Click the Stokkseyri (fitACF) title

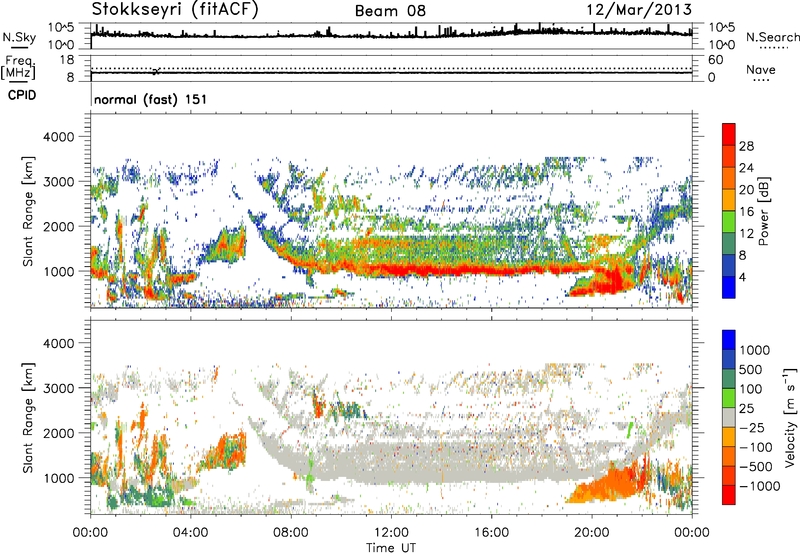[176, 9]
